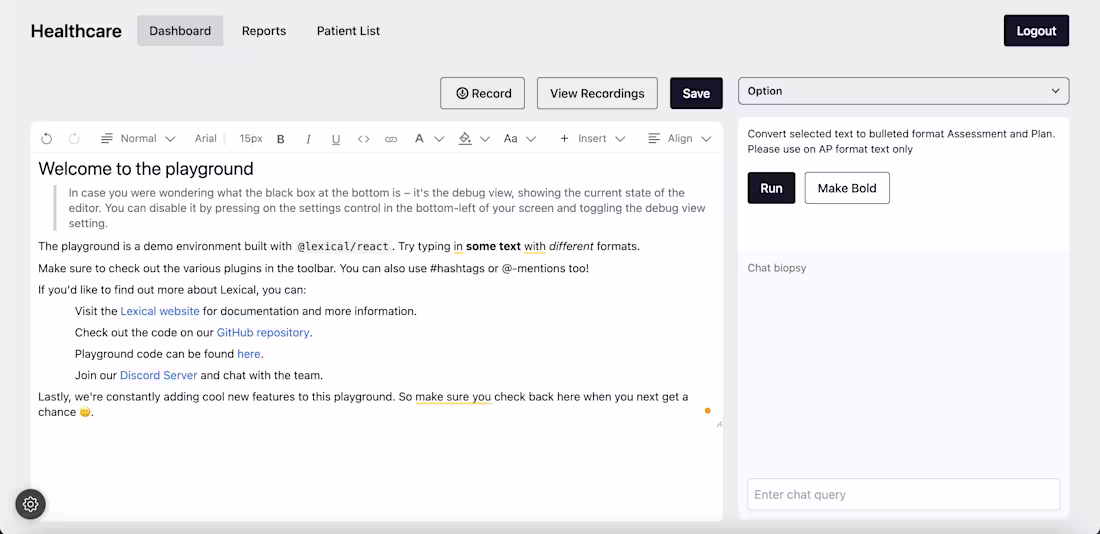
Task: Open the settings gear at bottom-left
Action: point(30,504)
